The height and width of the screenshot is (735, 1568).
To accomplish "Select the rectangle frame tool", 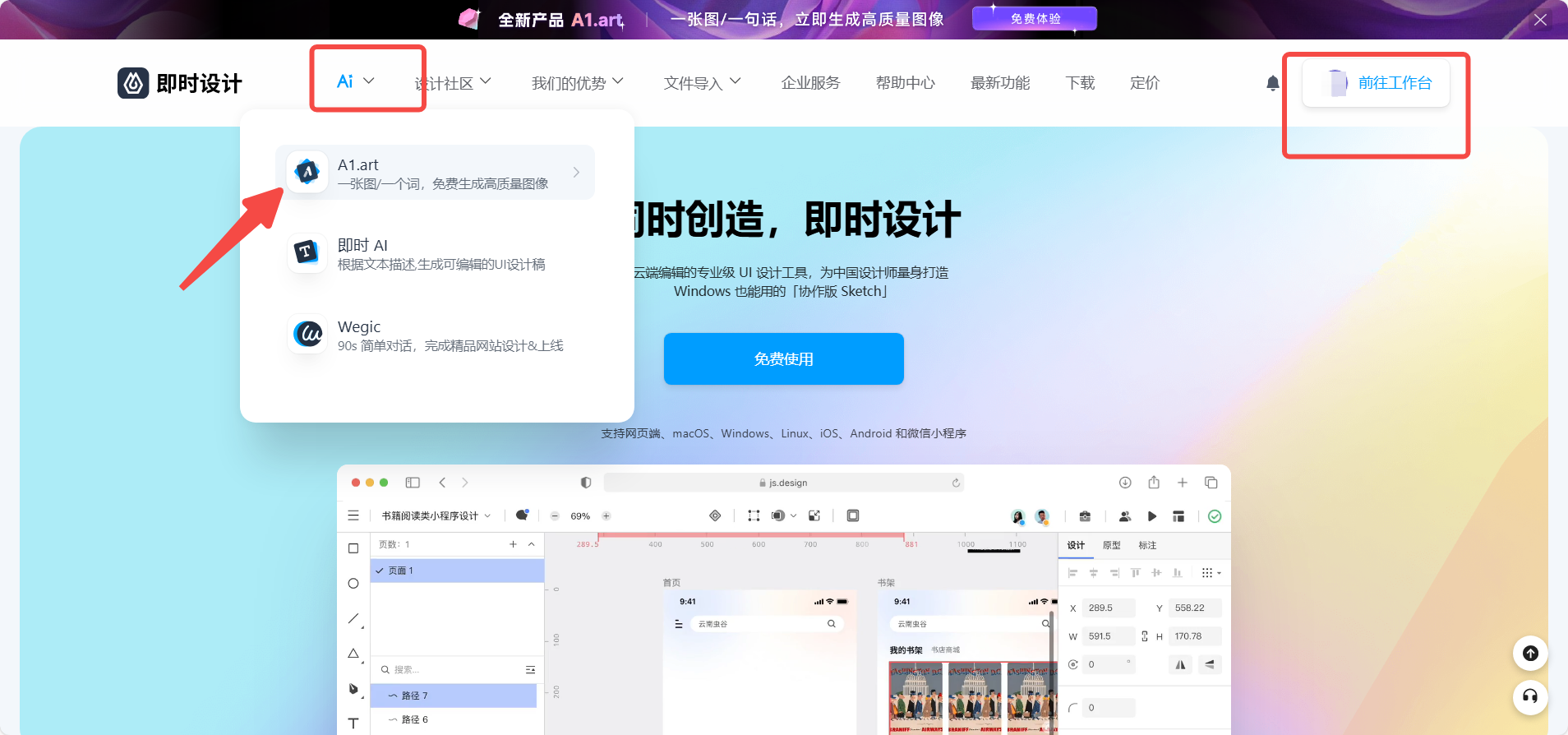I will click(x=353, y=548).
